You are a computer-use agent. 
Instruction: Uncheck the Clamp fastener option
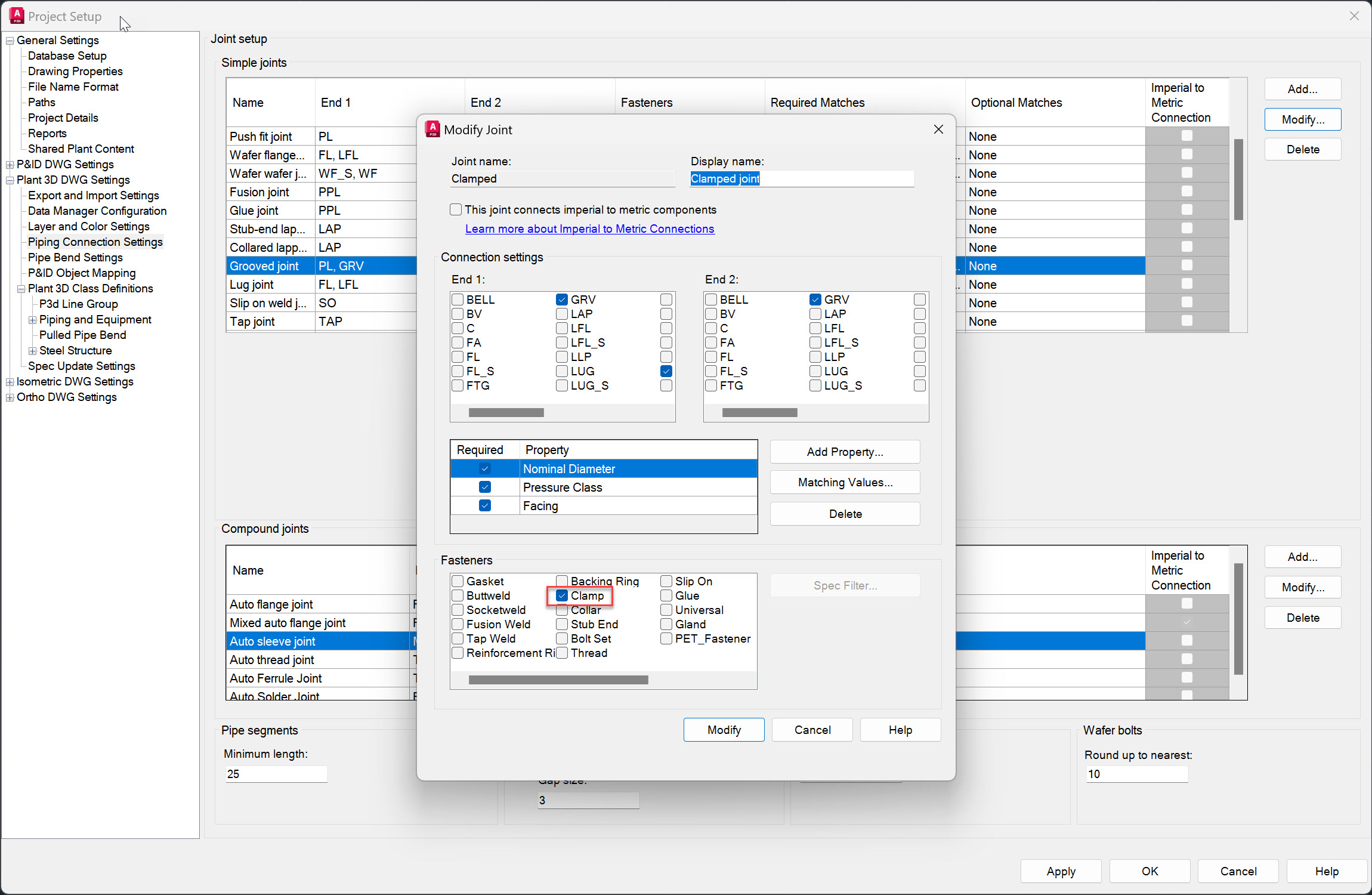(561, 595)
